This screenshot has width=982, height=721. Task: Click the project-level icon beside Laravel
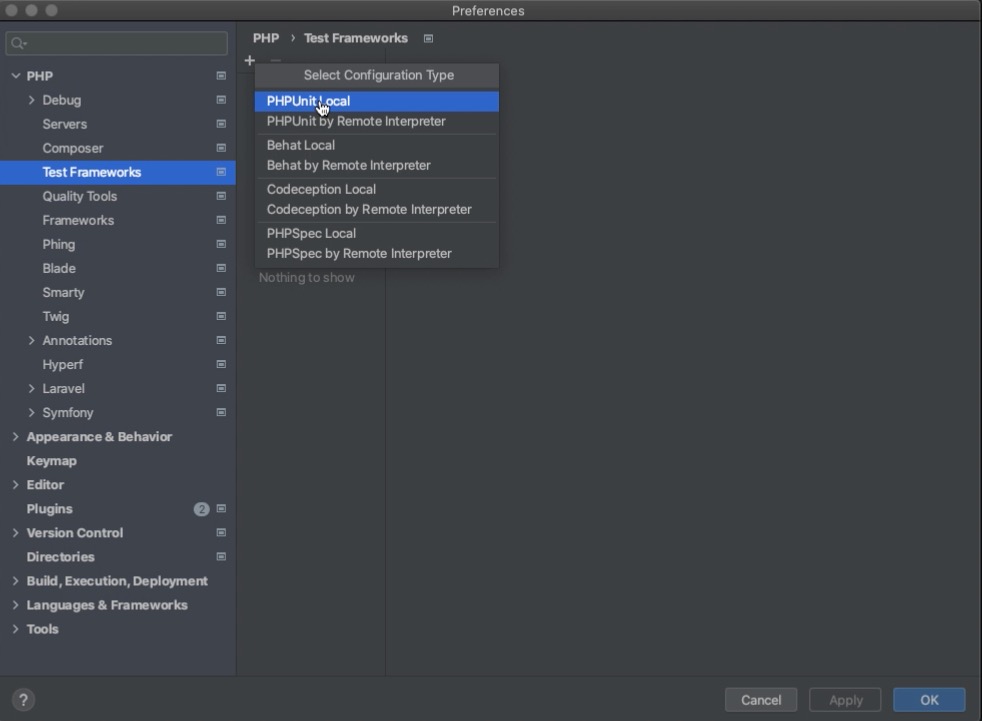click(221, 388)
